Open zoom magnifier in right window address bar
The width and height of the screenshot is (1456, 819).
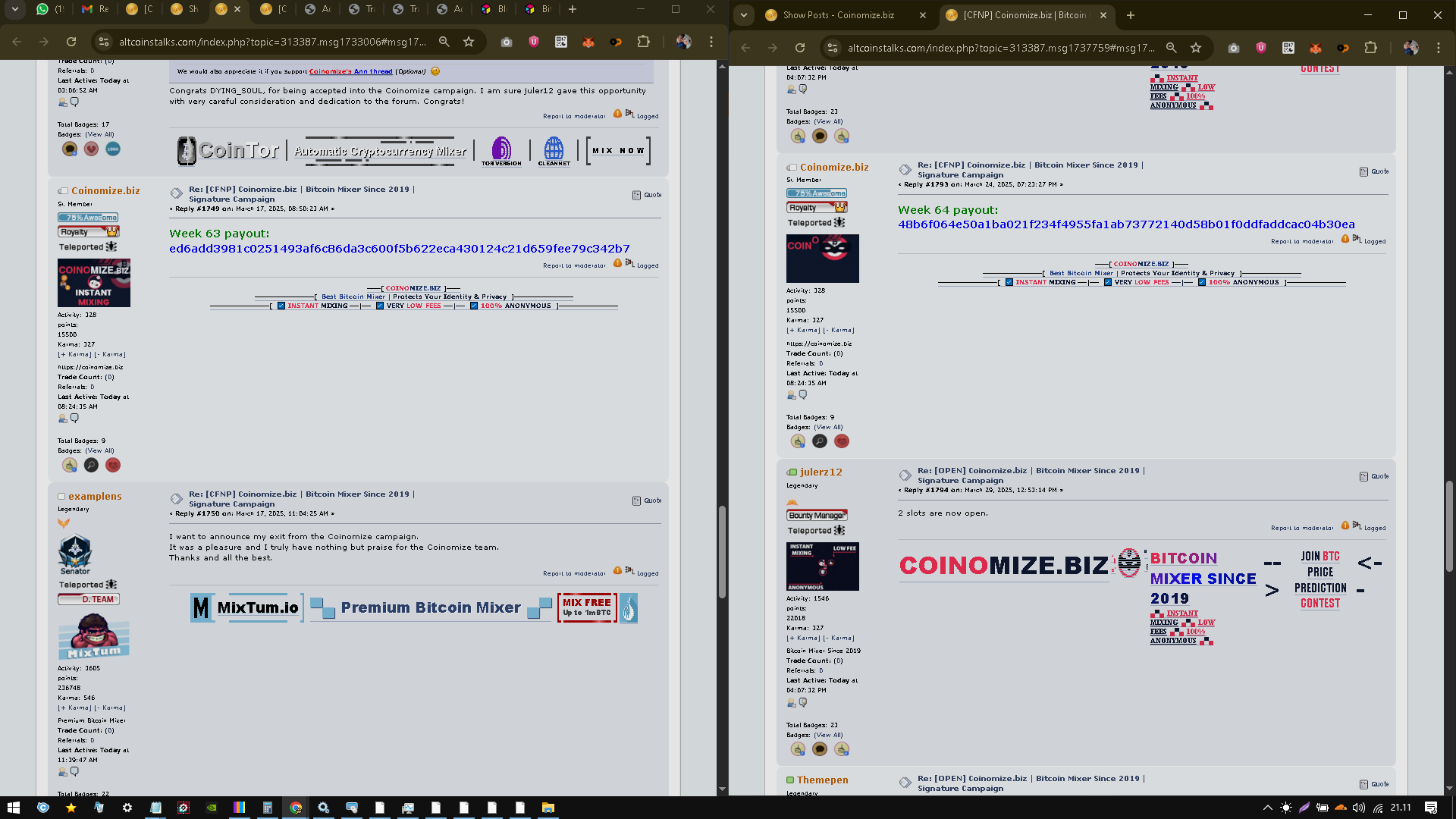(x=1172, y=48)
